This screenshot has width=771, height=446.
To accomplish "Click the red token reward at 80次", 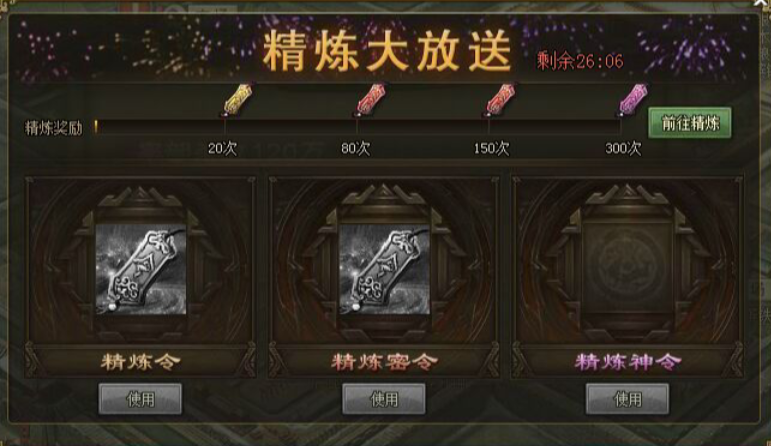I will click(x=371, y=100).
